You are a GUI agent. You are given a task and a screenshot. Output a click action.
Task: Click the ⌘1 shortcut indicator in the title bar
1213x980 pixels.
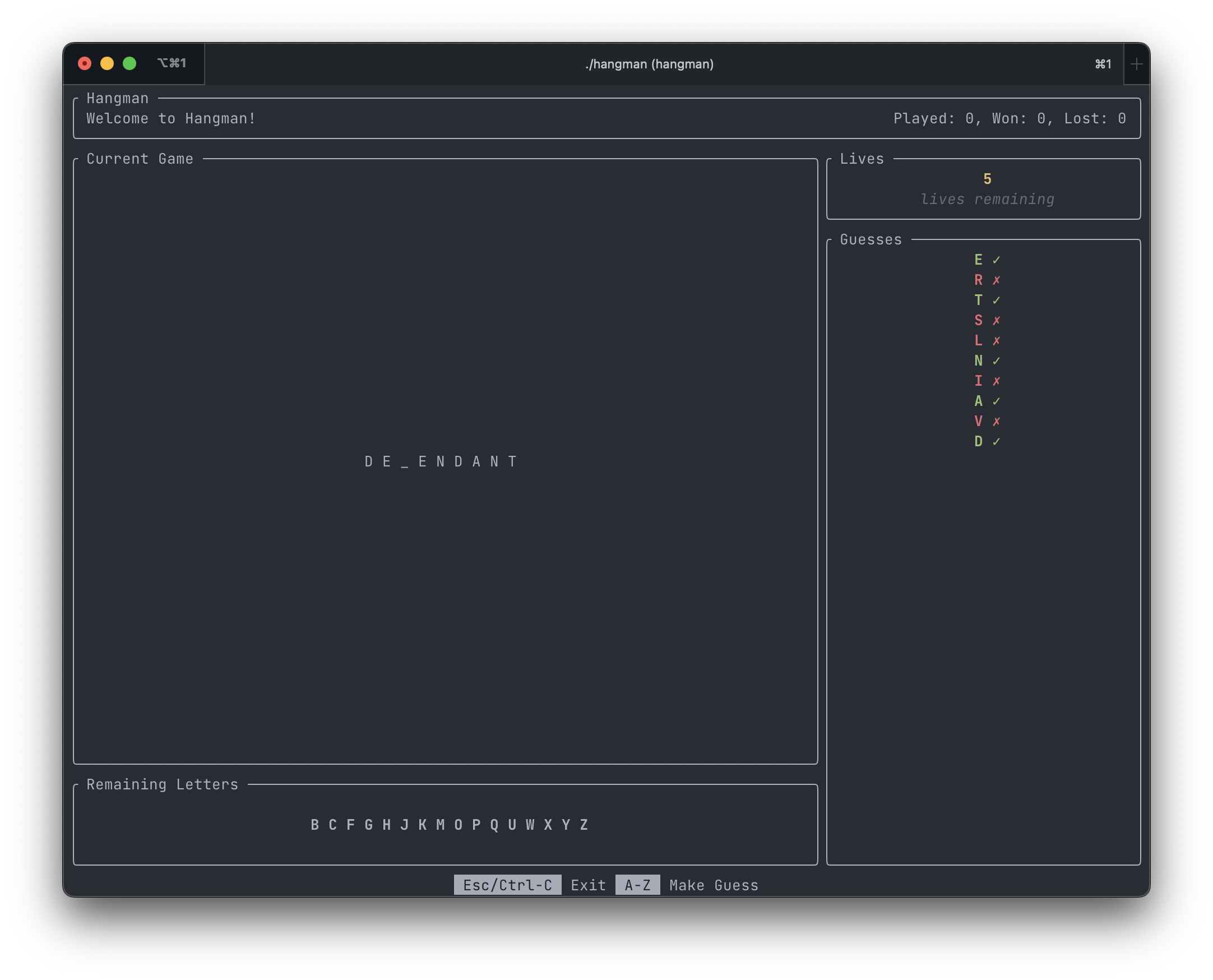tap(1104, 64)
